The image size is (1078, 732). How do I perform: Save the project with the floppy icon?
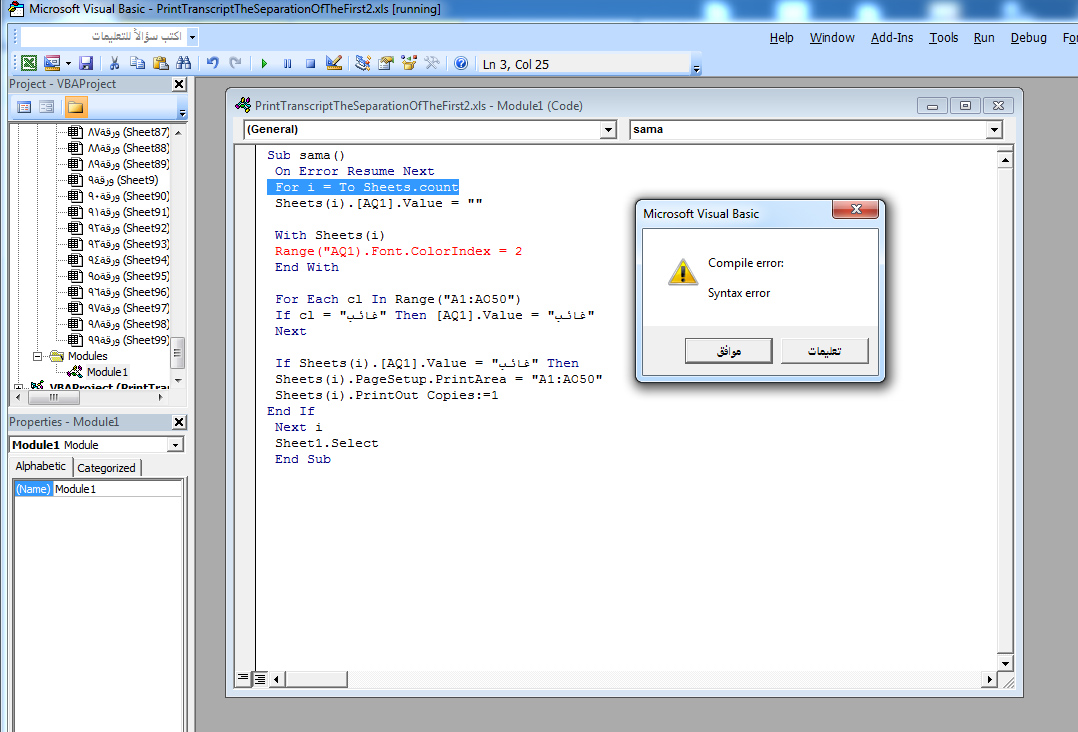[x=86, y=63]
